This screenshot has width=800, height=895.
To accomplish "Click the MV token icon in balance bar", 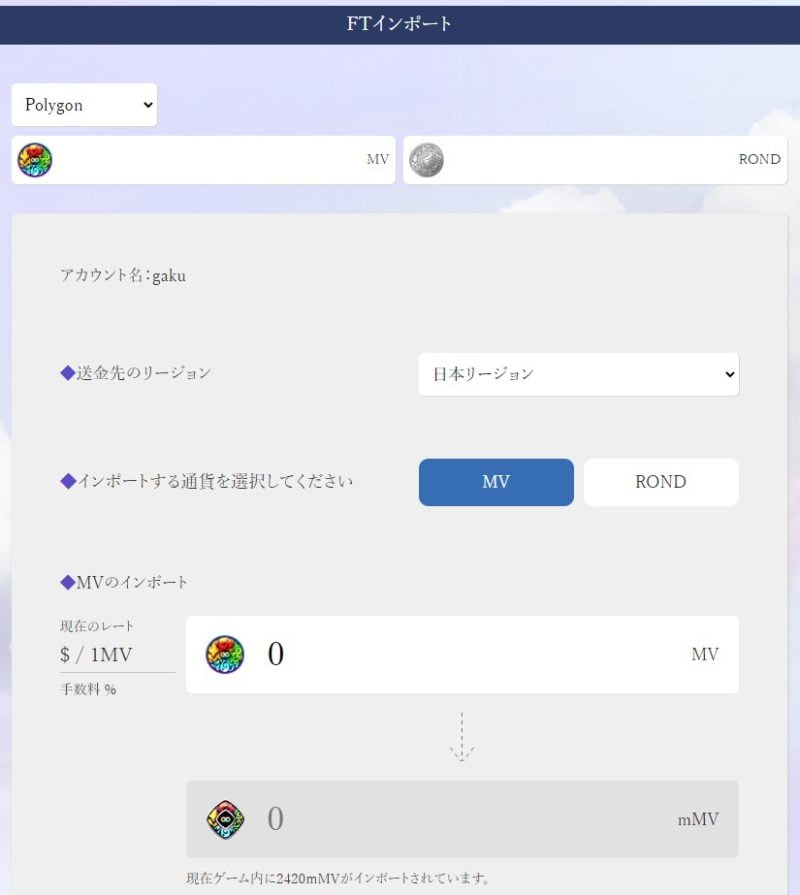I will click(35, 160).
